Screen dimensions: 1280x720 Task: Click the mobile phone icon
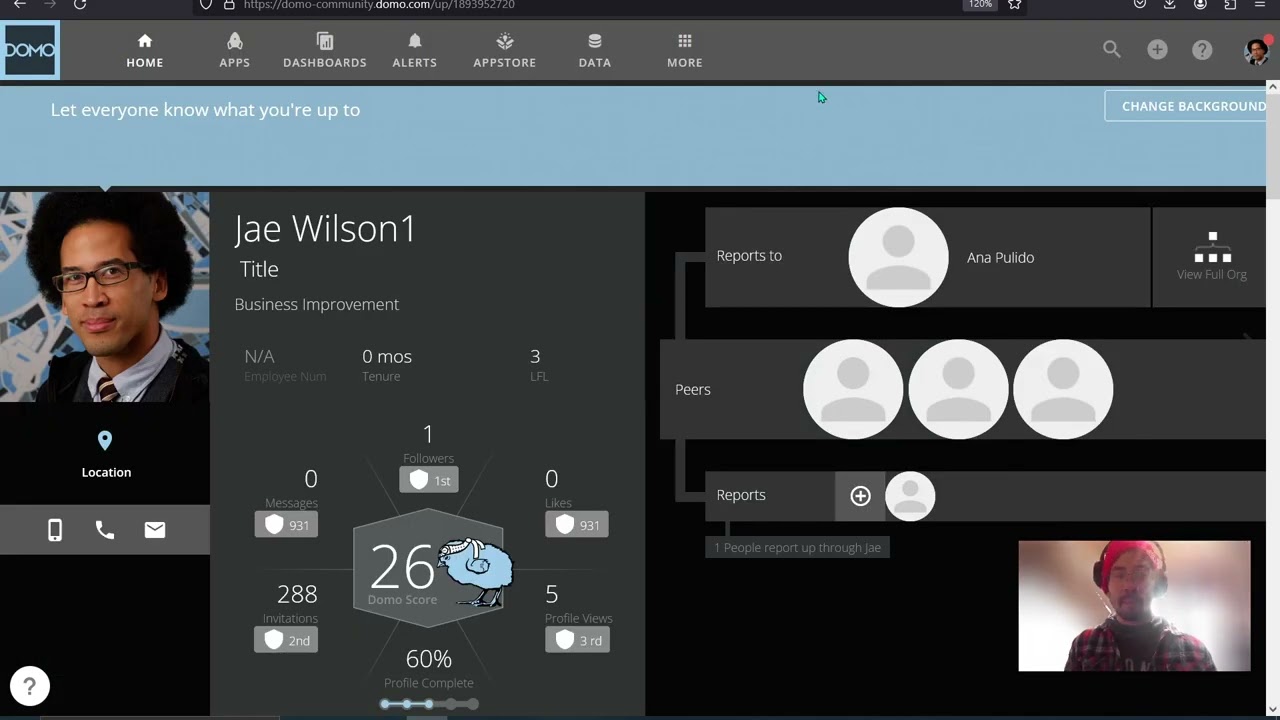pyautogui.click(x=55, y=530)
